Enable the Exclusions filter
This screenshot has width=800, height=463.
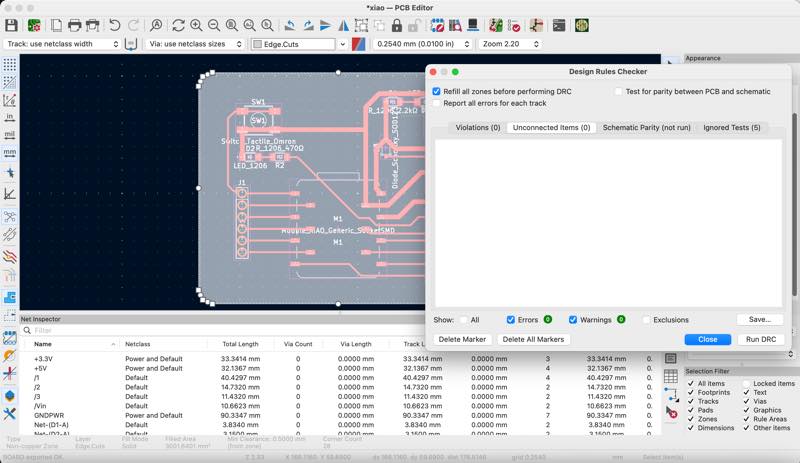646,320
